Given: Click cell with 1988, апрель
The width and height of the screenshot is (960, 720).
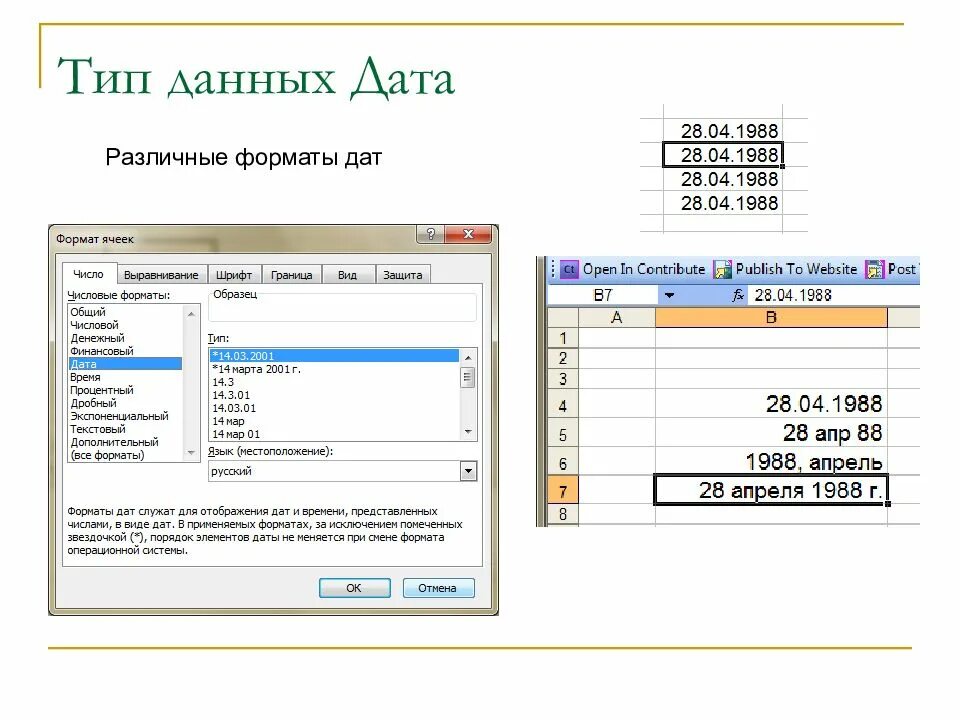Looking at the screenshot, I should 771,461.
